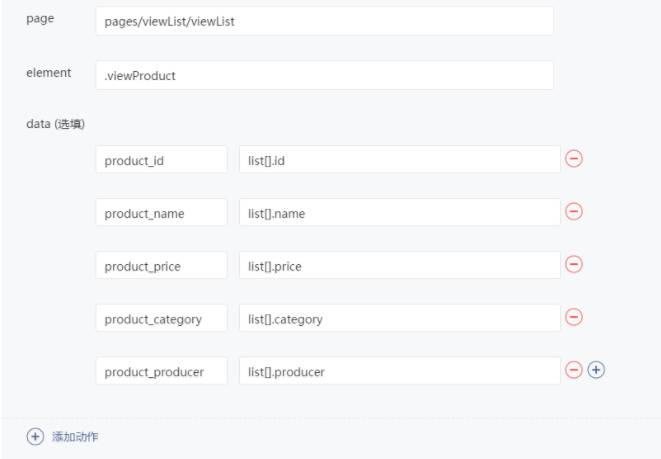Viewport: 661px width, 459px height.
Task: Edit the list[].name value field
Action: (x=399, y=212)
